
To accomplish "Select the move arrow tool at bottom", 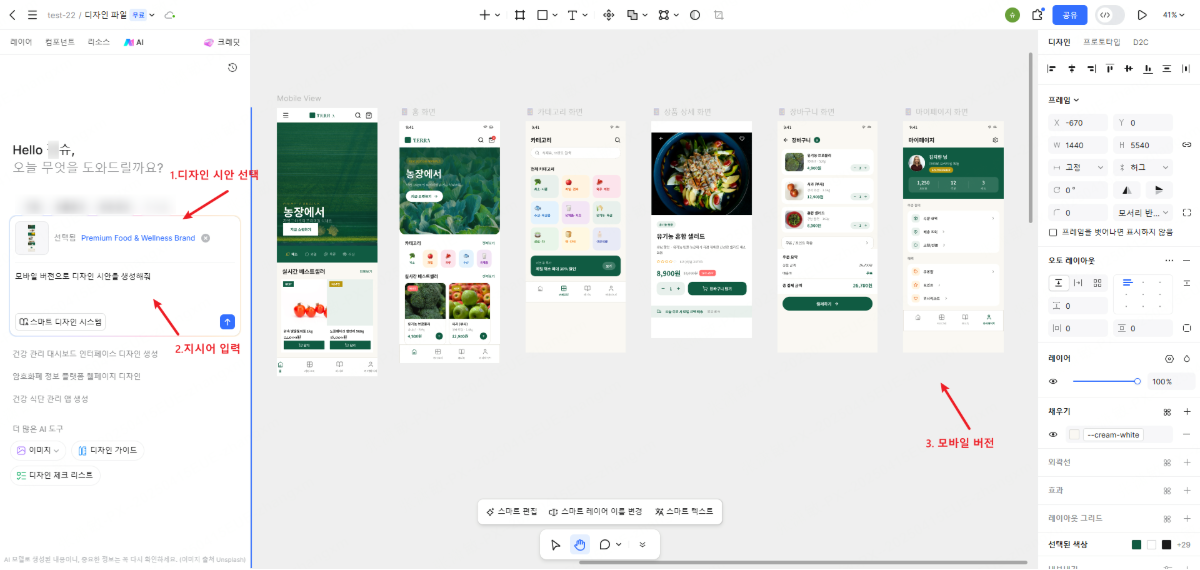I will click(x=556, y=544).
